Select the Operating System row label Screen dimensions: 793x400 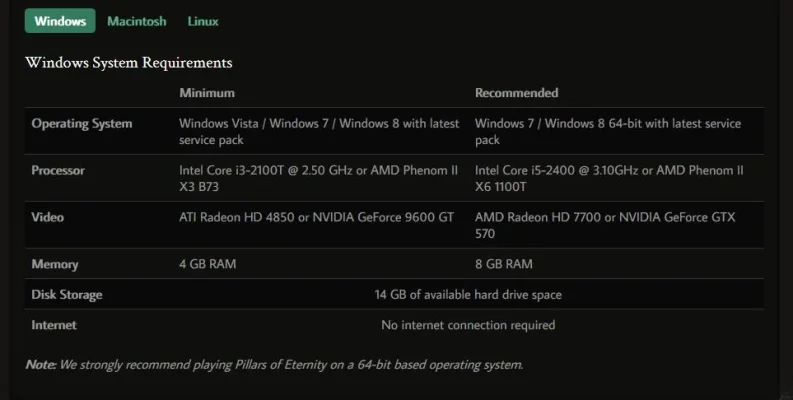(82, 124)
